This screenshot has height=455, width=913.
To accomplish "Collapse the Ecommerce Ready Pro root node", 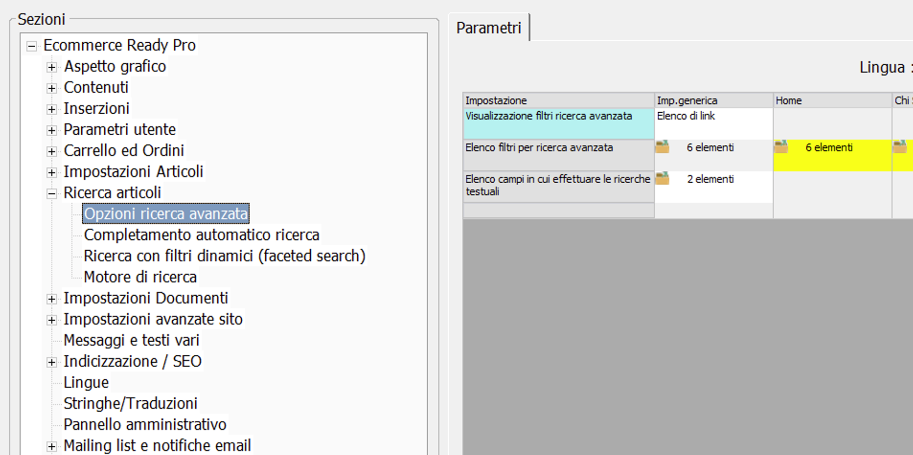I will pyautogui.click(x=32, y=46).
